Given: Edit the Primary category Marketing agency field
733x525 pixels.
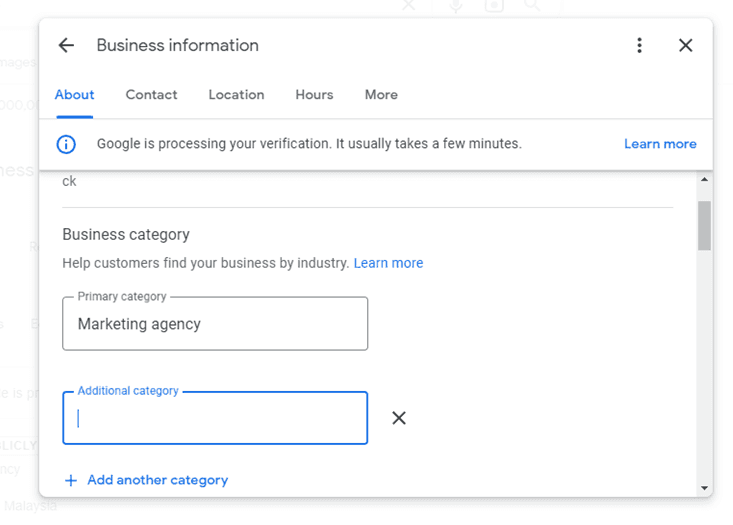Looking at the screenshot, I should [215, 324].
